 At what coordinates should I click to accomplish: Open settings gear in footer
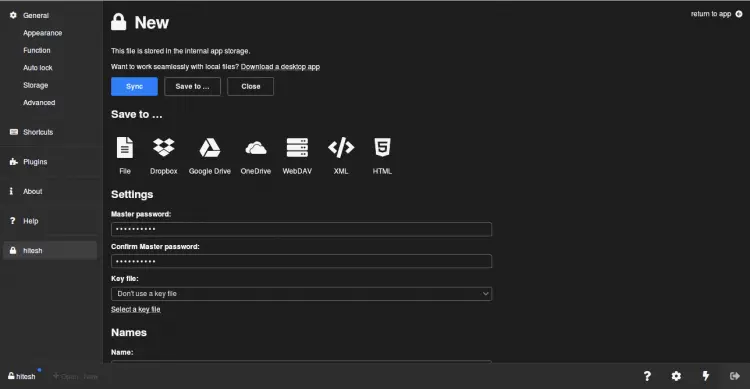tap(676, 376)
